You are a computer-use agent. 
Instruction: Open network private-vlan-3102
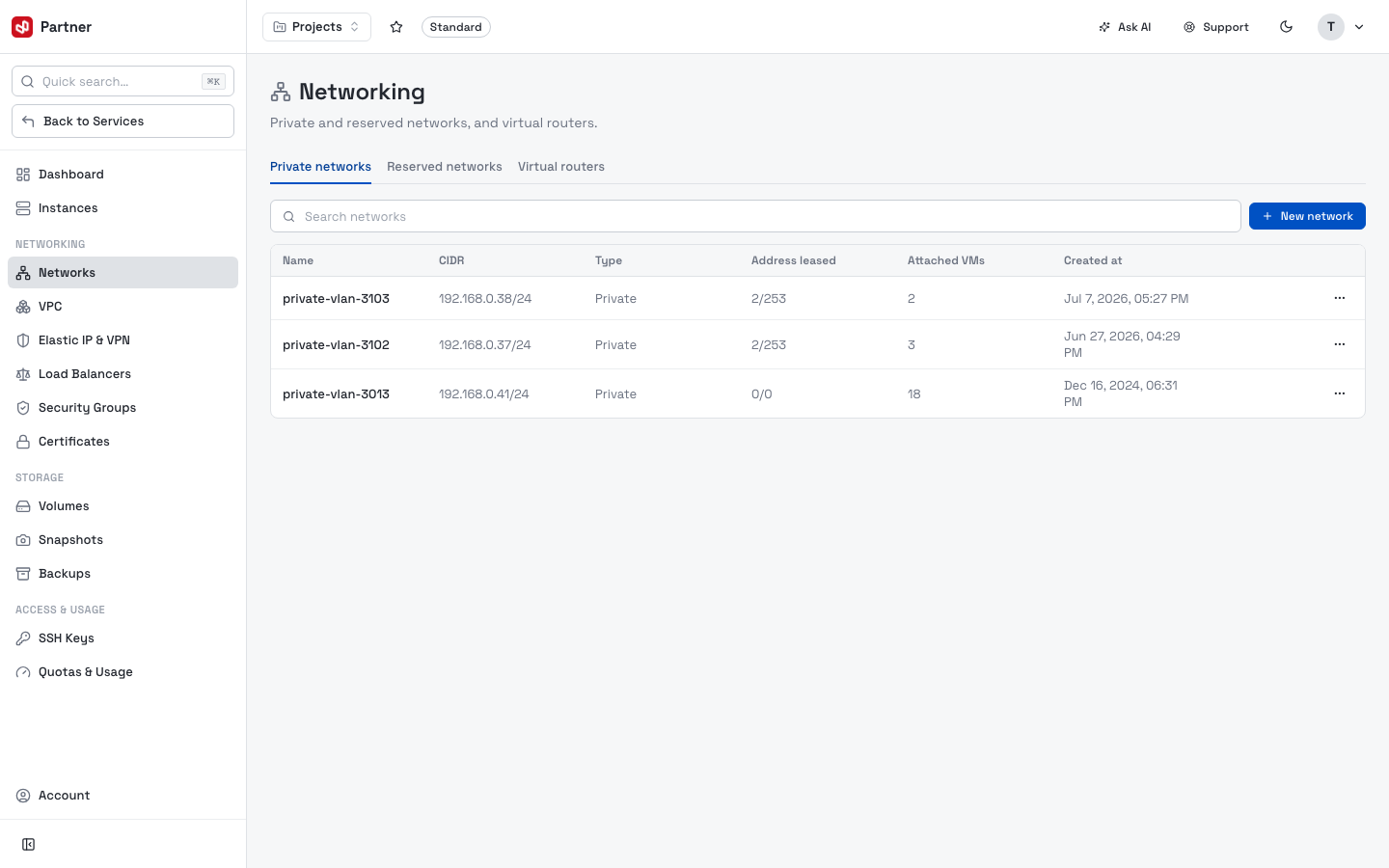point(336,344)
